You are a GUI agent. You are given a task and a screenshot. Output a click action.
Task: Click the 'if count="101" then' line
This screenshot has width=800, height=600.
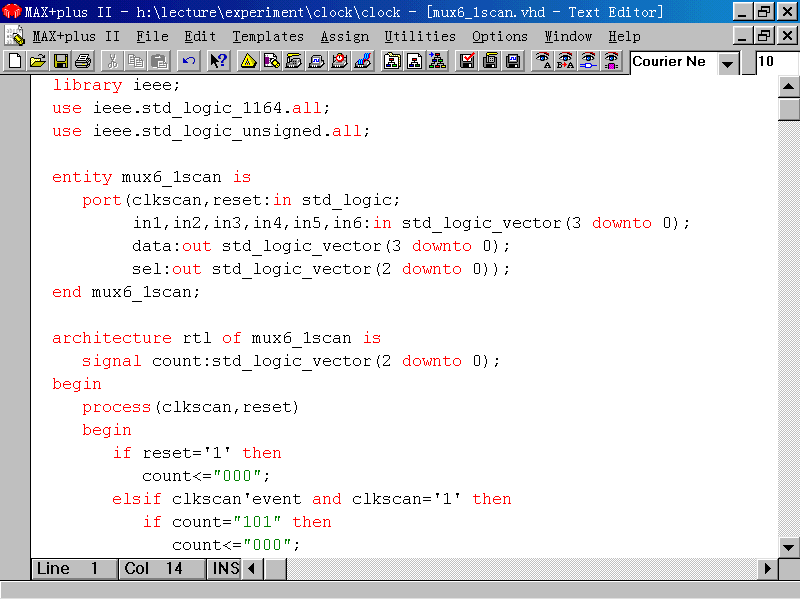[x=237, y=522]
